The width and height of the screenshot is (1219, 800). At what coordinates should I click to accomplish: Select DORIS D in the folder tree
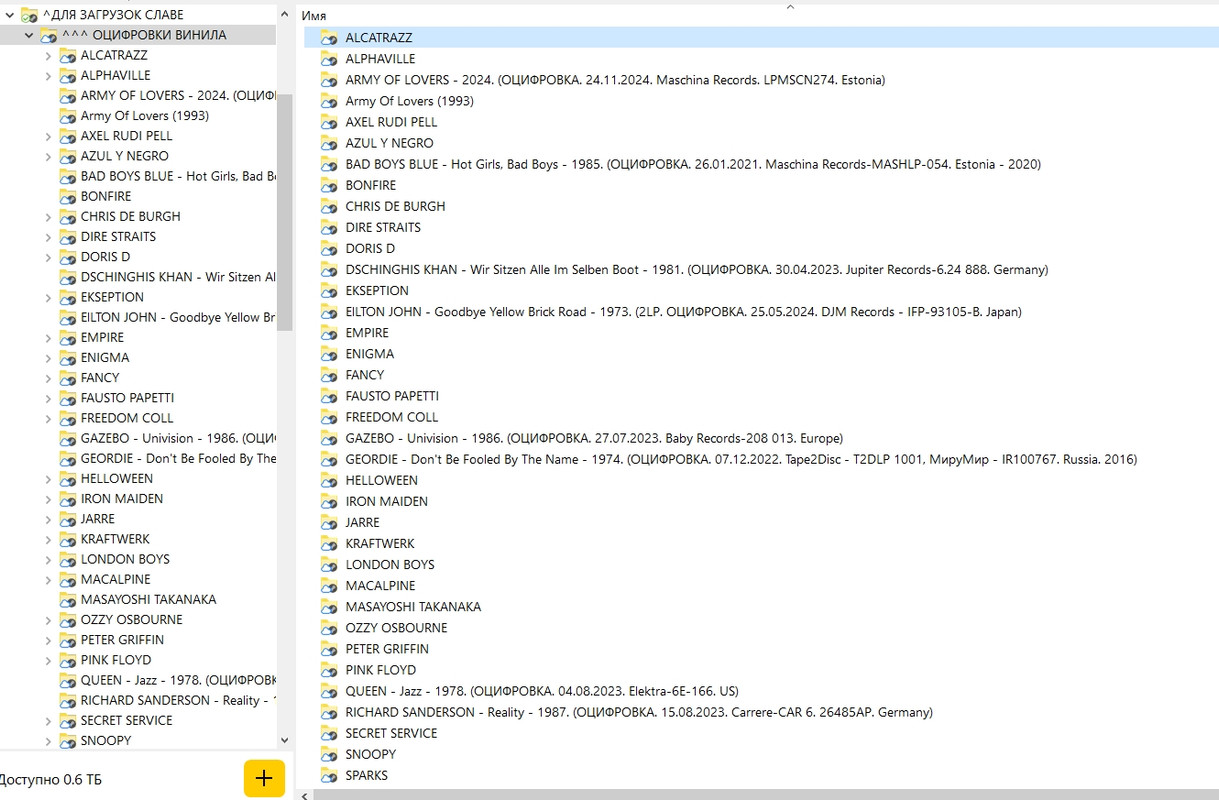[x=106, y=257]
